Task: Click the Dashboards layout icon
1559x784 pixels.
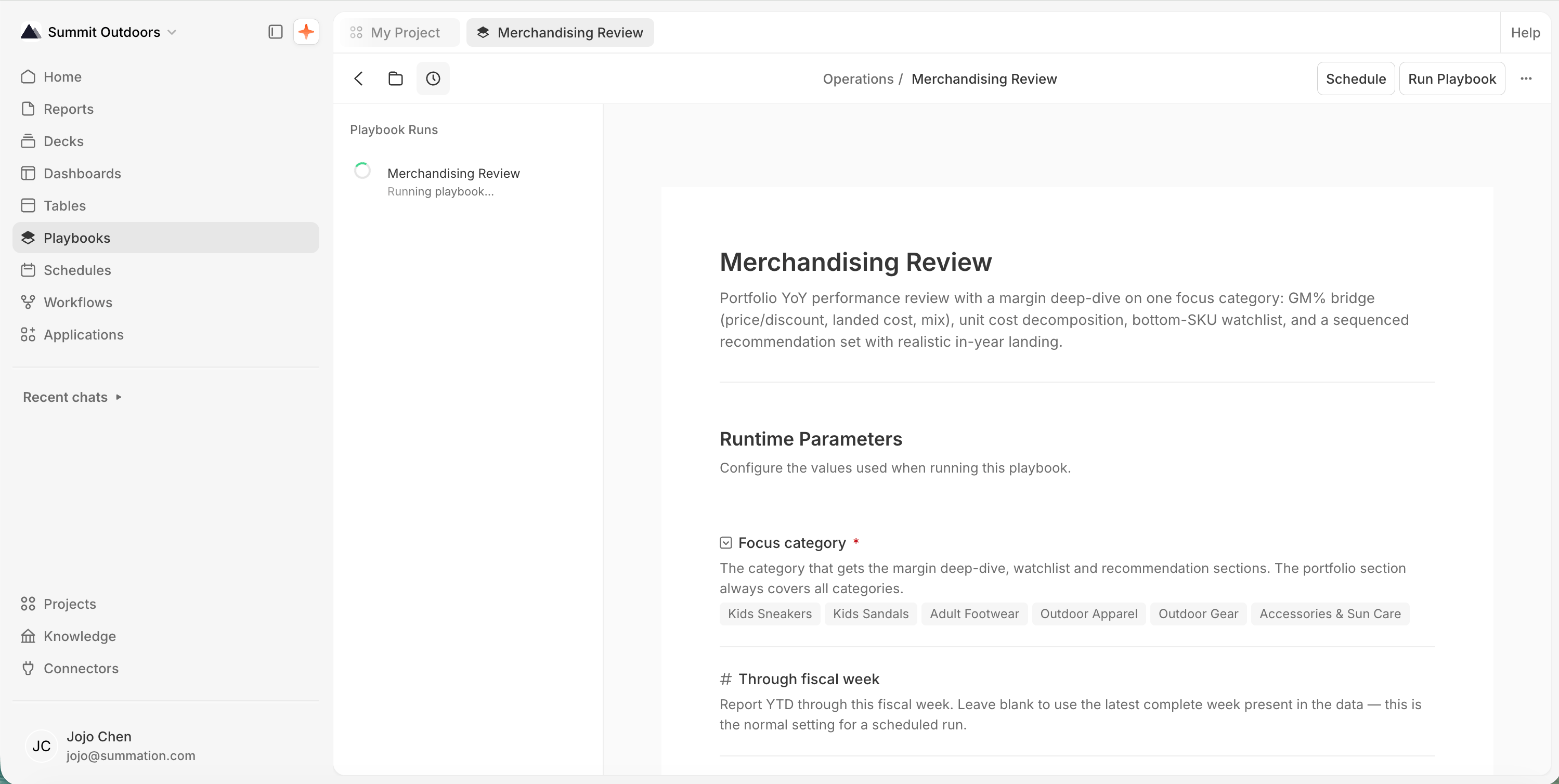Action: (28, 174)
